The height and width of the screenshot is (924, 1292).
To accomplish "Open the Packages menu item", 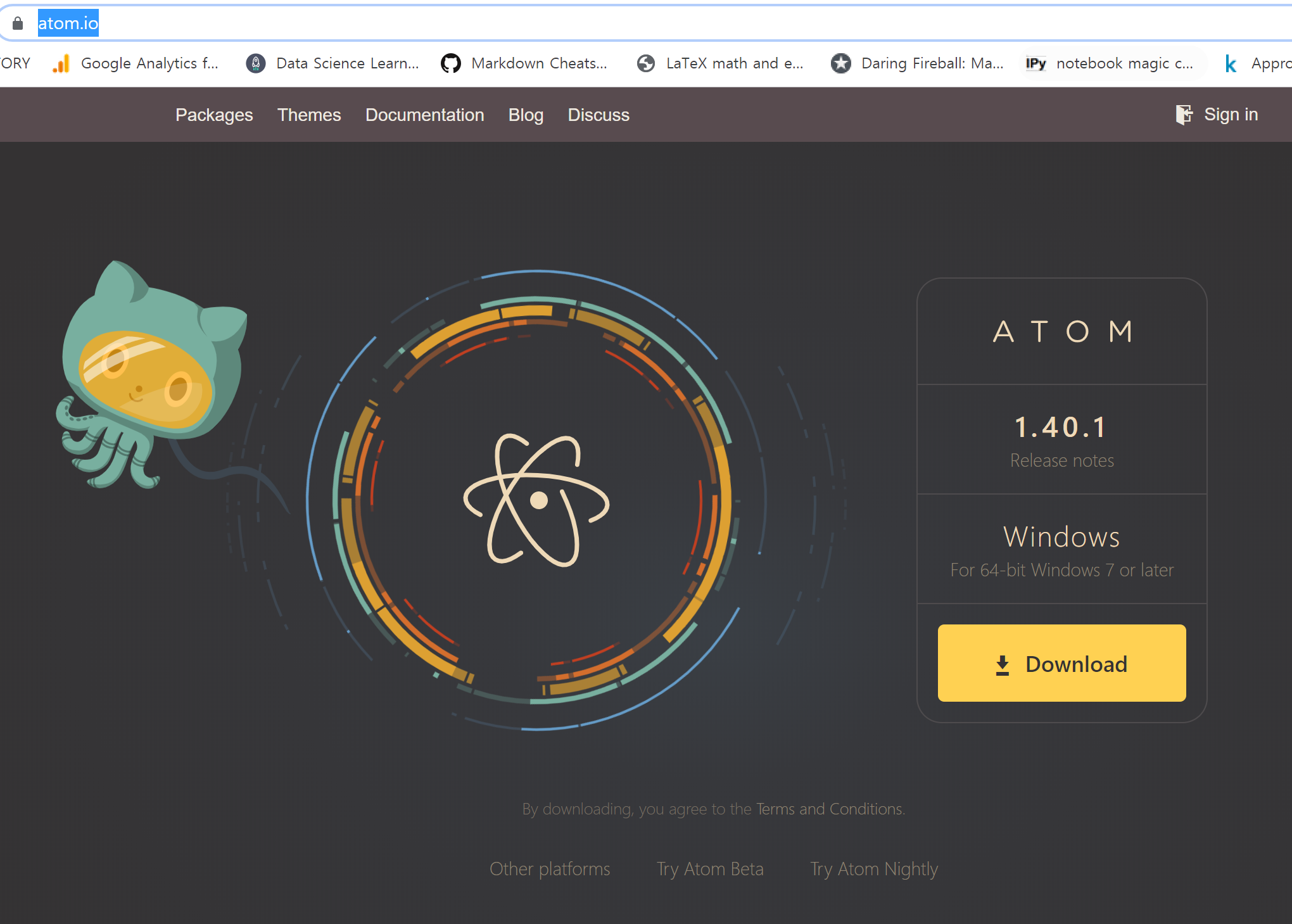I will [214, 115].
